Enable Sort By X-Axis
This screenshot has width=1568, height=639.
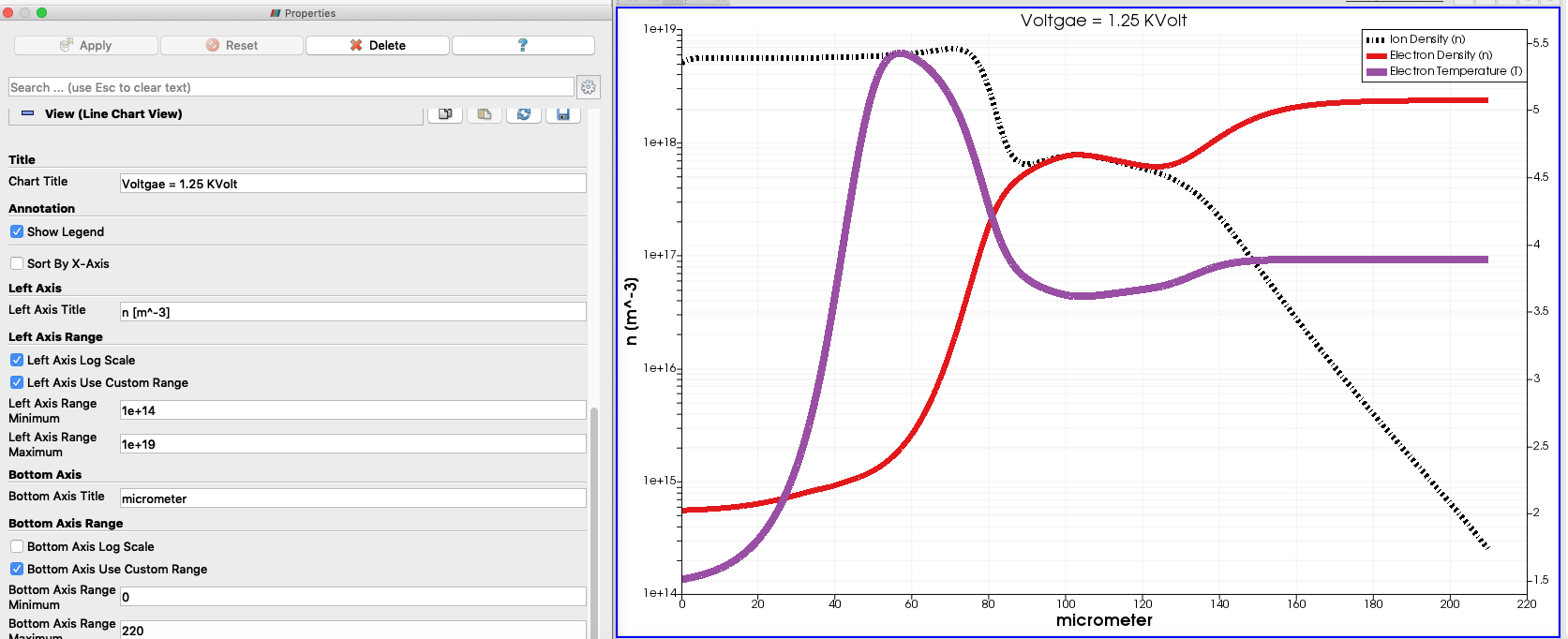(x=17, y=263)
